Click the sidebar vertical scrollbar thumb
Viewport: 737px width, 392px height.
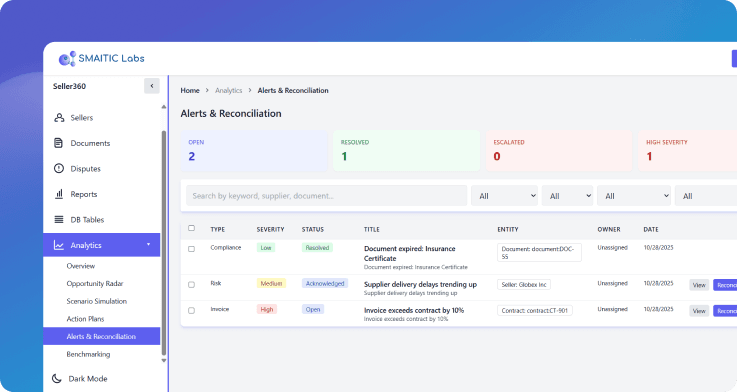pos(164,243)
